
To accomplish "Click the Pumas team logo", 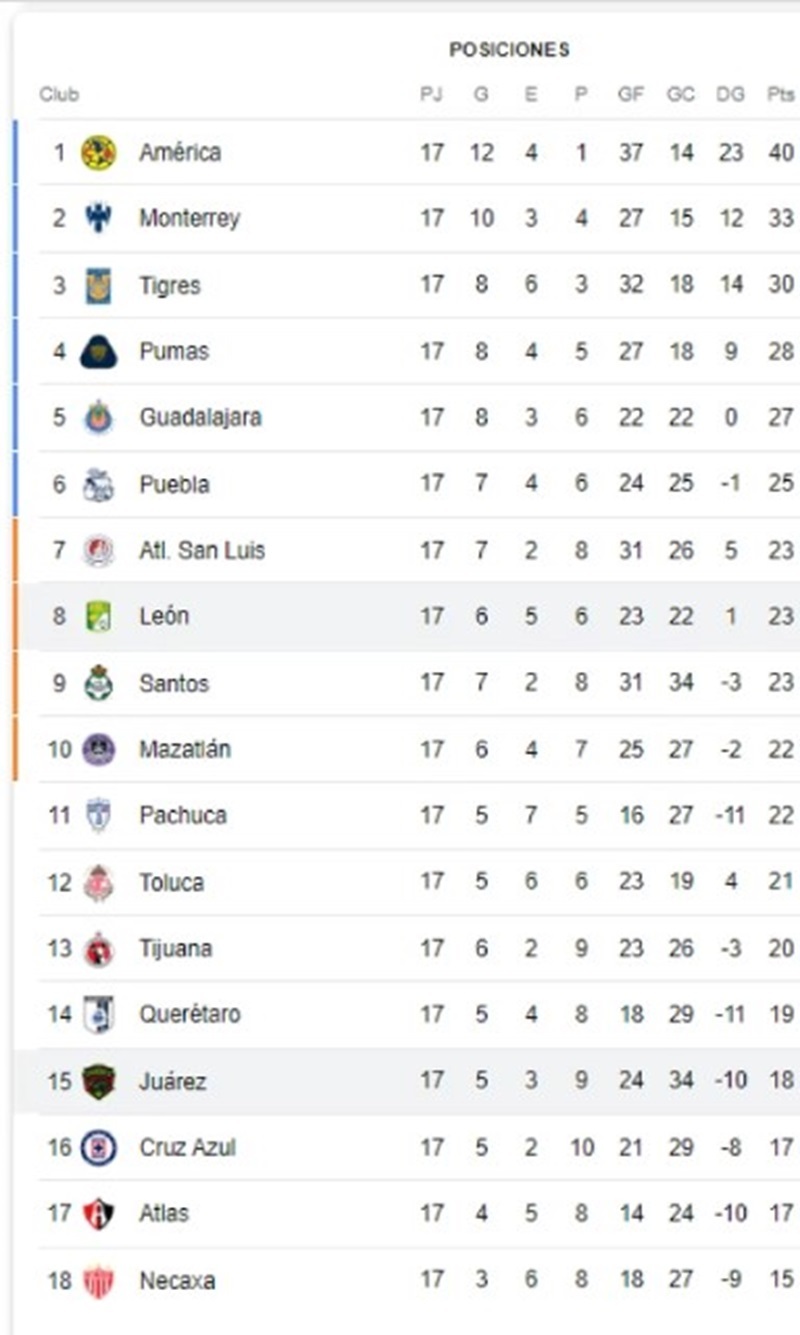I will coord(98,352).
